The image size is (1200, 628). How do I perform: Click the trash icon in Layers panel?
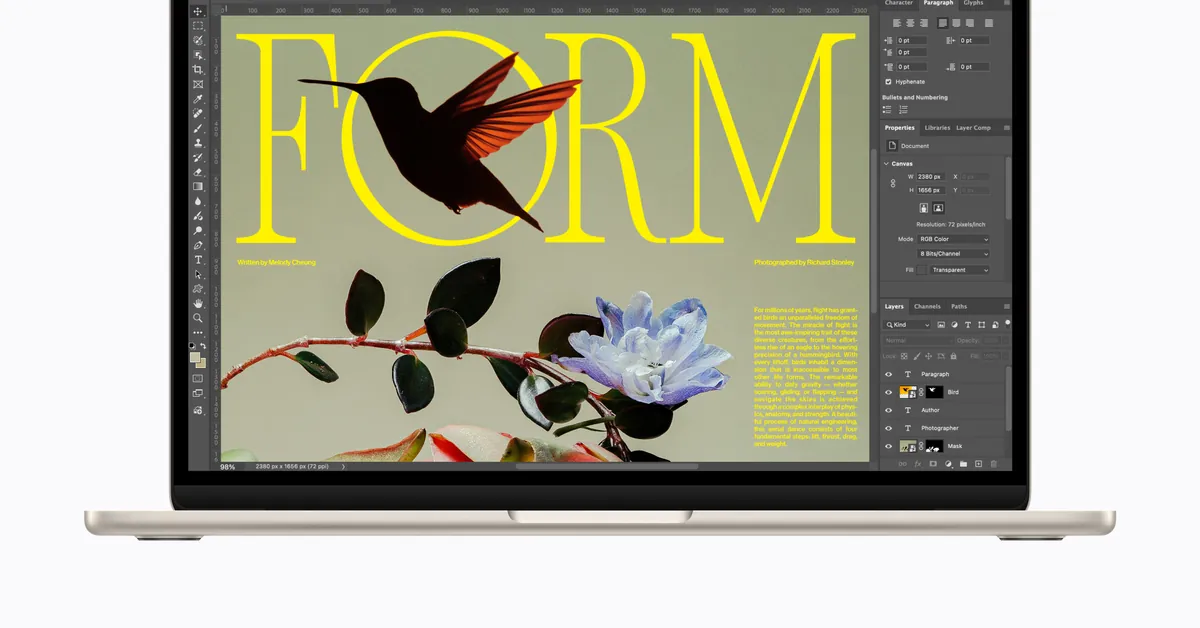(993, 464)
